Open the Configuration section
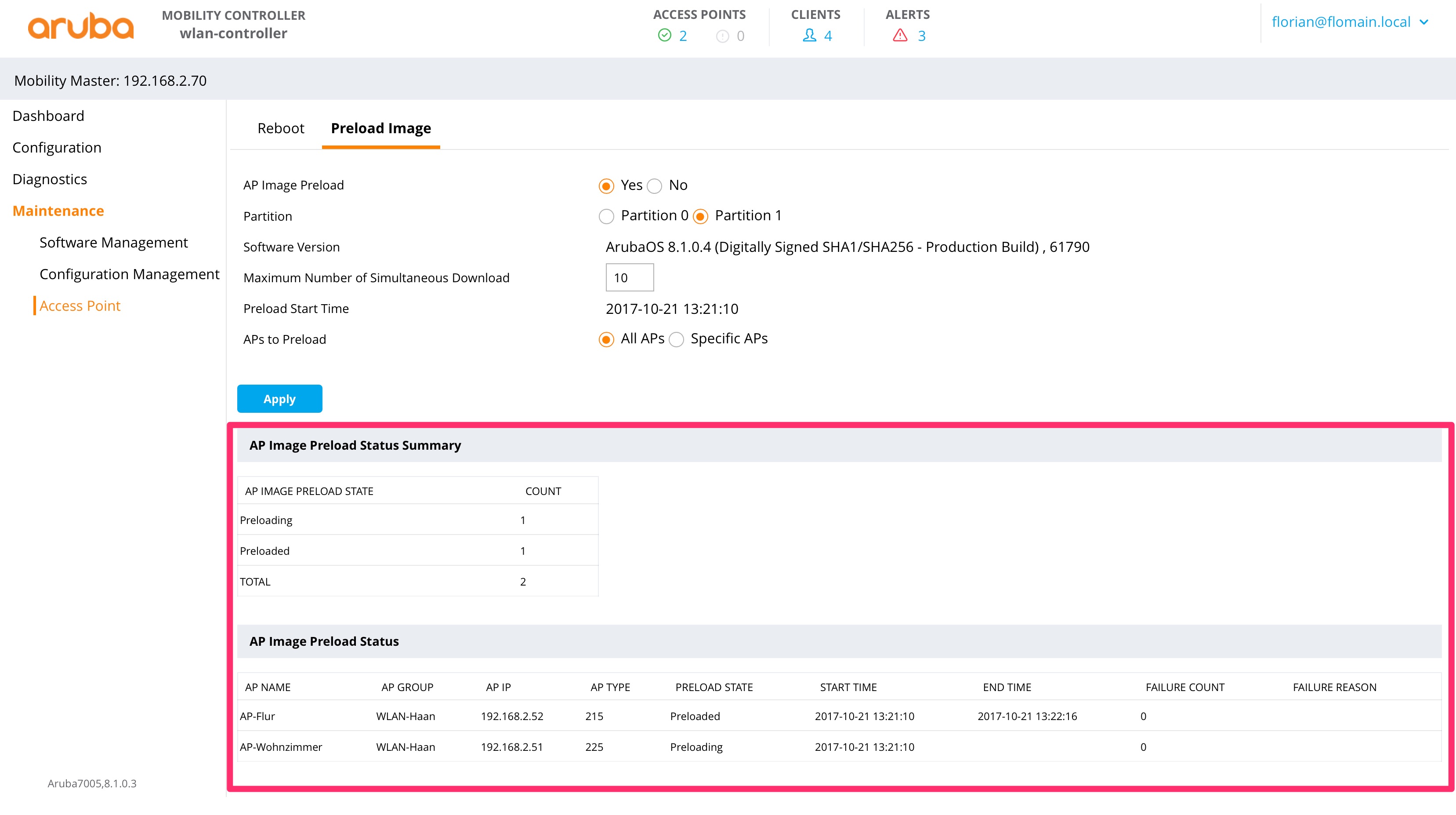1456x815 pixels. 57,148
